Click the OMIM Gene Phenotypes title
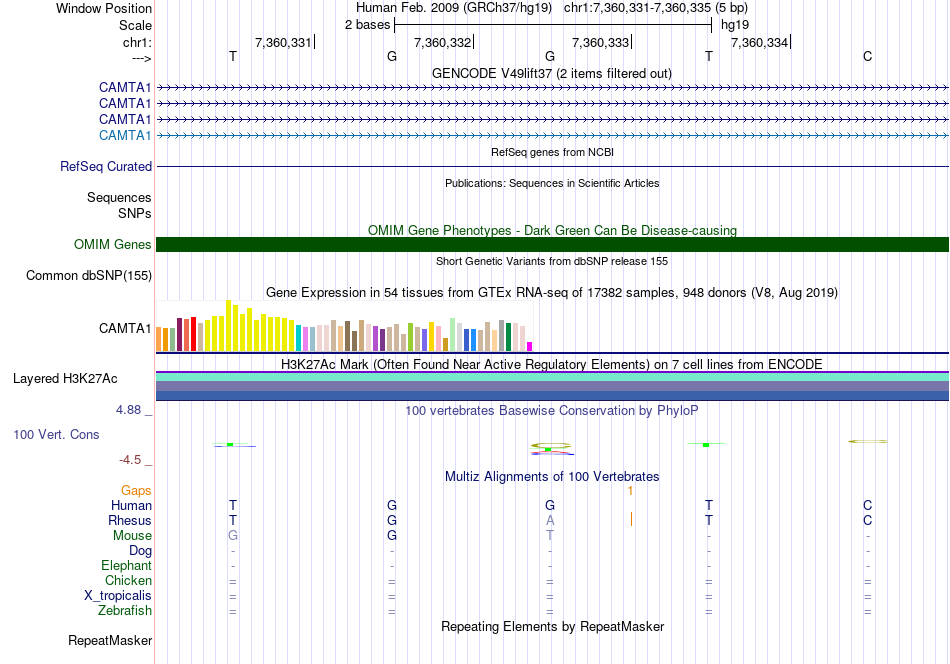 [x=552, y=230]
